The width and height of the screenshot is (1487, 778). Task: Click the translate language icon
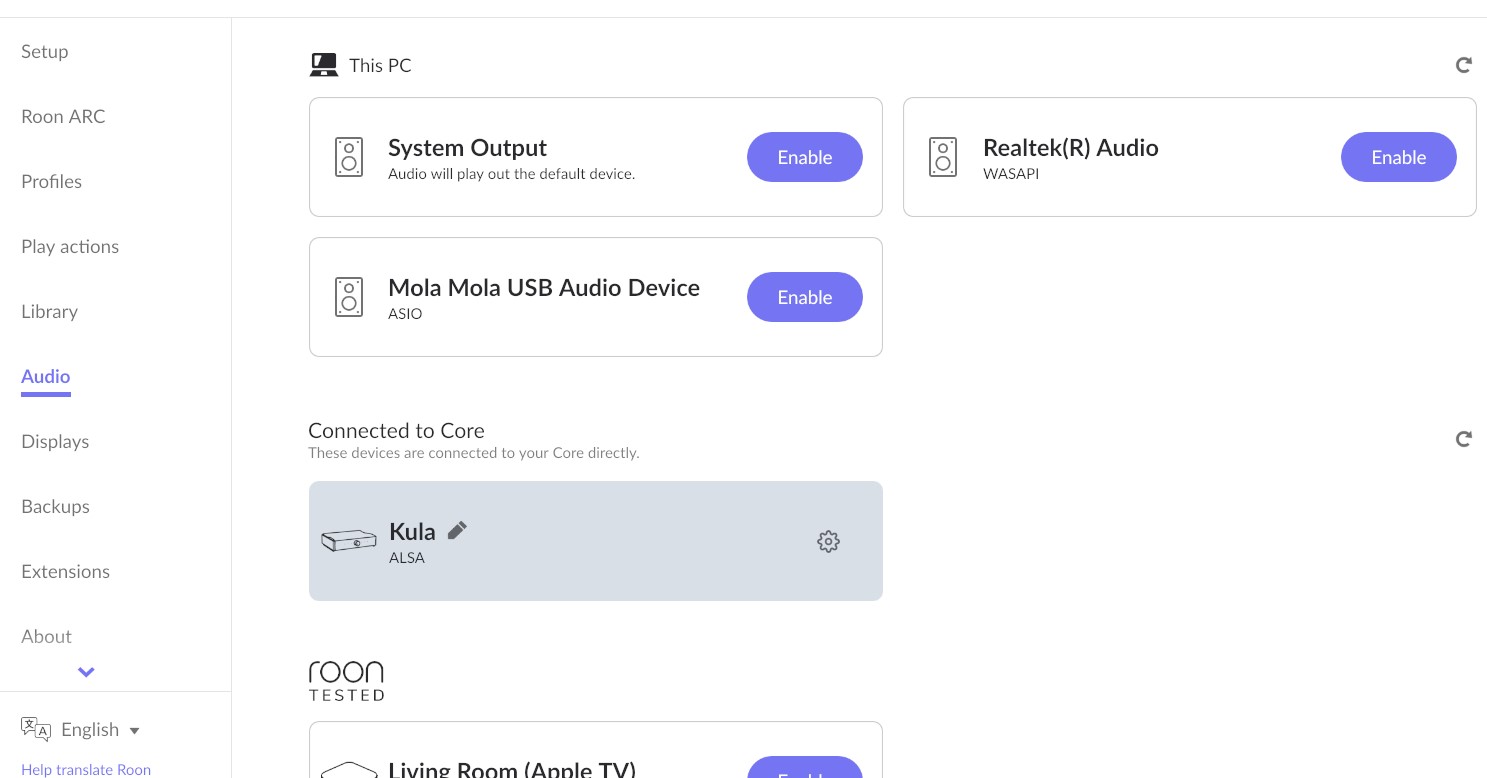point(35,729)
